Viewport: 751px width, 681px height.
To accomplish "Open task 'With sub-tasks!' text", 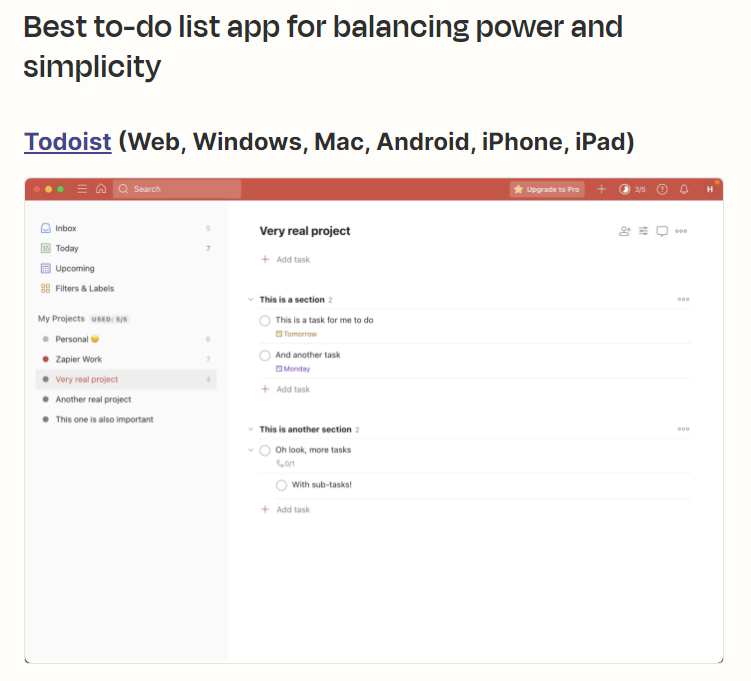I will coord(321,485).
